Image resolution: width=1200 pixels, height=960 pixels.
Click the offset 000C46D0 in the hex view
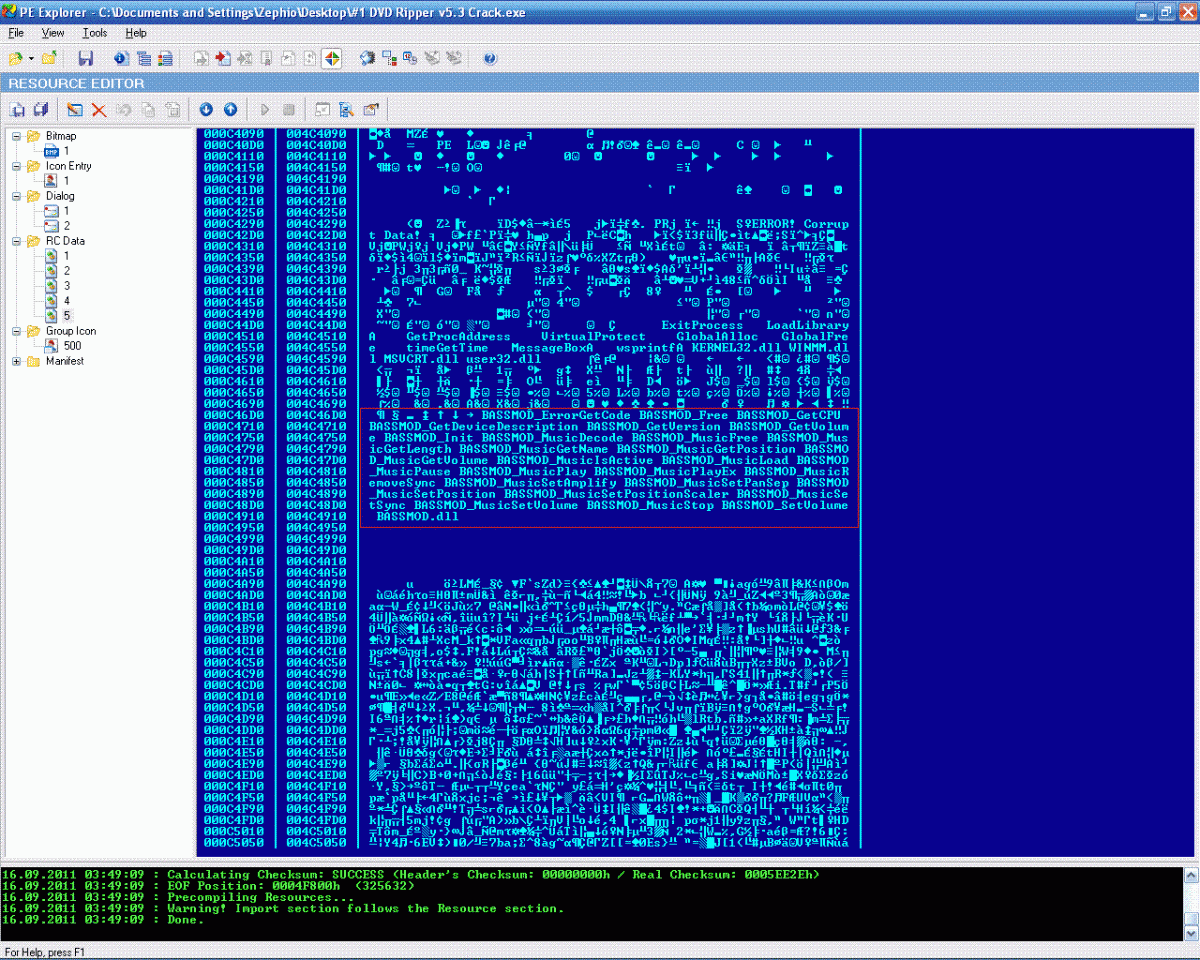(234, 415)
